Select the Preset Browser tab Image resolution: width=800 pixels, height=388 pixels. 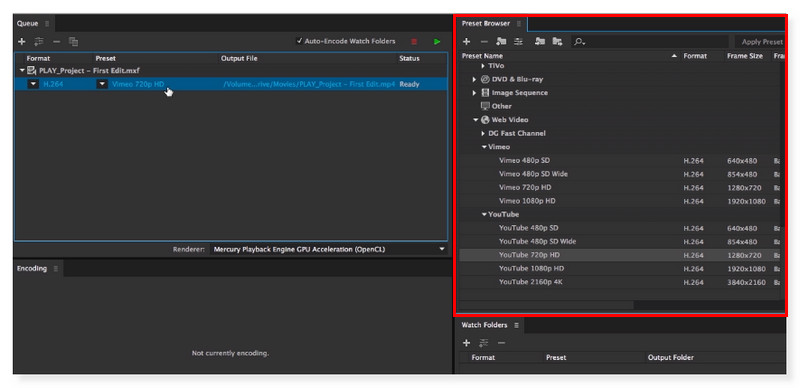pyautogui.click(x=485, y=23)
